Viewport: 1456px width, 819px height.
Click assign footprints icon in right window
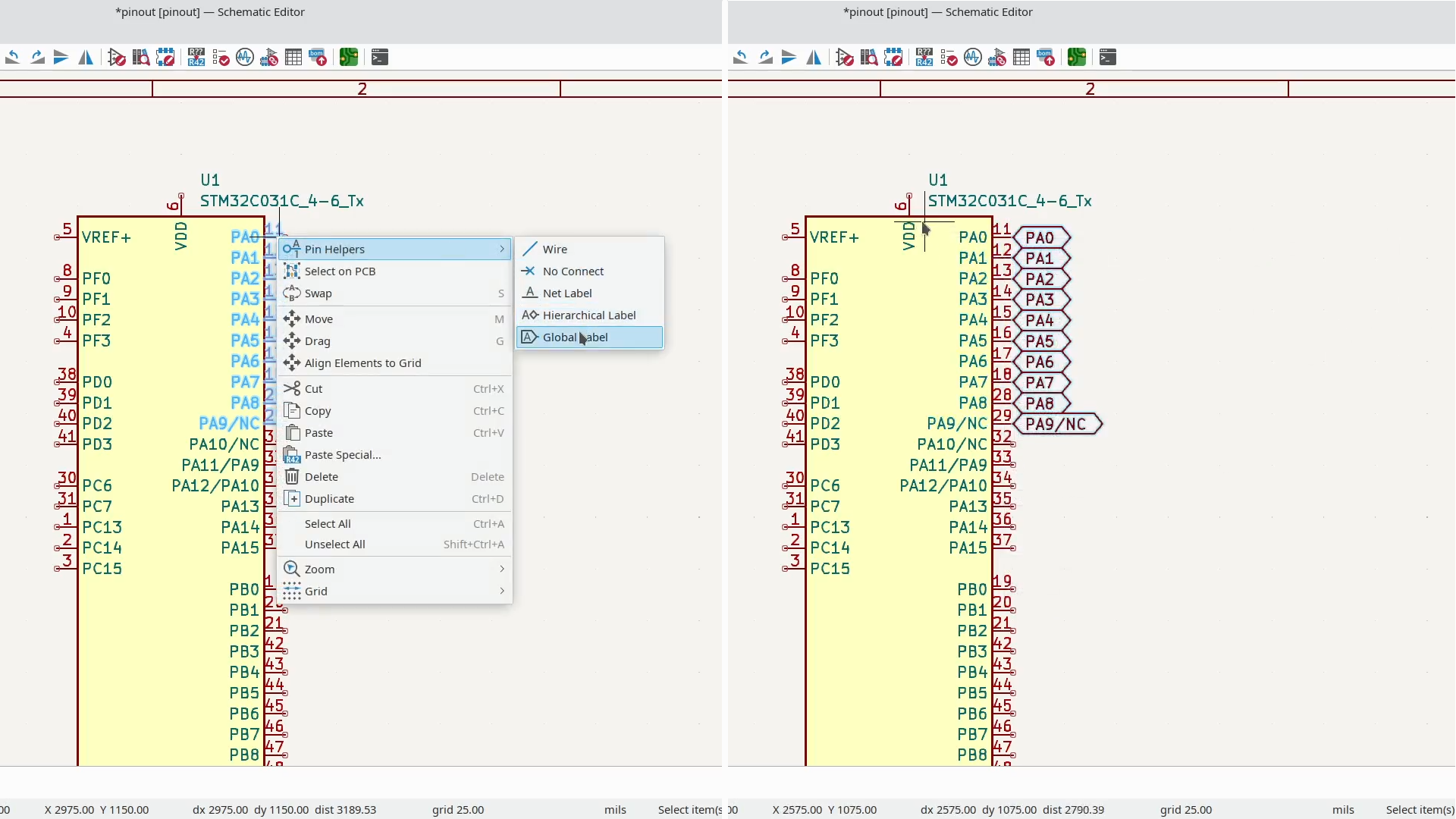point(997,57)
